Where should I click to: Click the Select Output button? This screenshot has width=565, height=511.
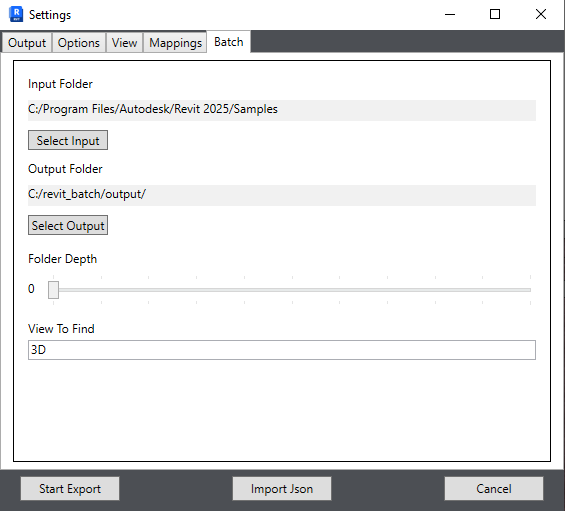point(68,225)
